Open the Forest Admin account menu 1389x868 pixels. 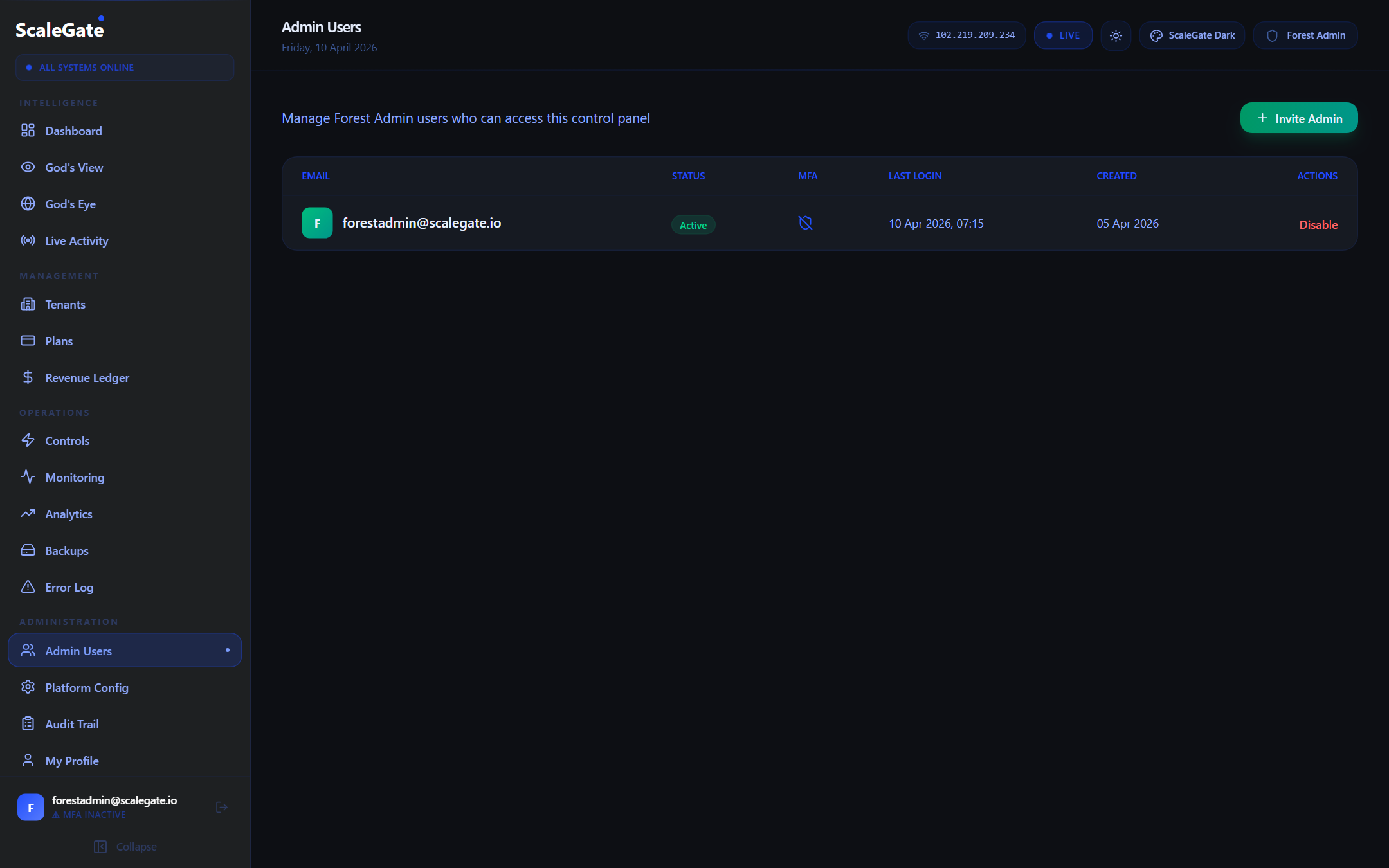pos(1305,35)
